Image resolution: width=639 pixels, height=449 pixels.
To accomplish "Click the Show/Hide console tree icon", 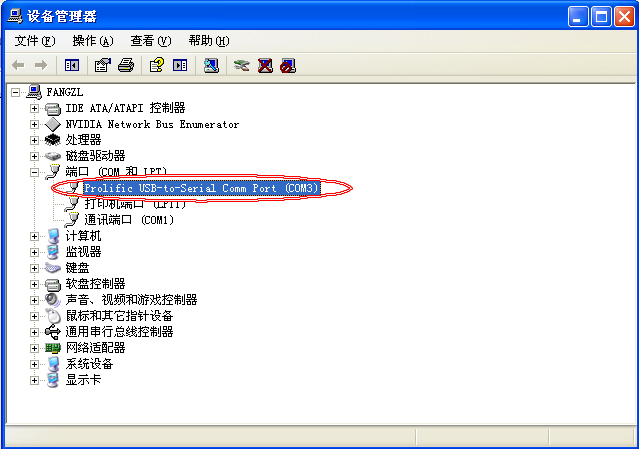I will pyautogui.click(x=72, y=65).
